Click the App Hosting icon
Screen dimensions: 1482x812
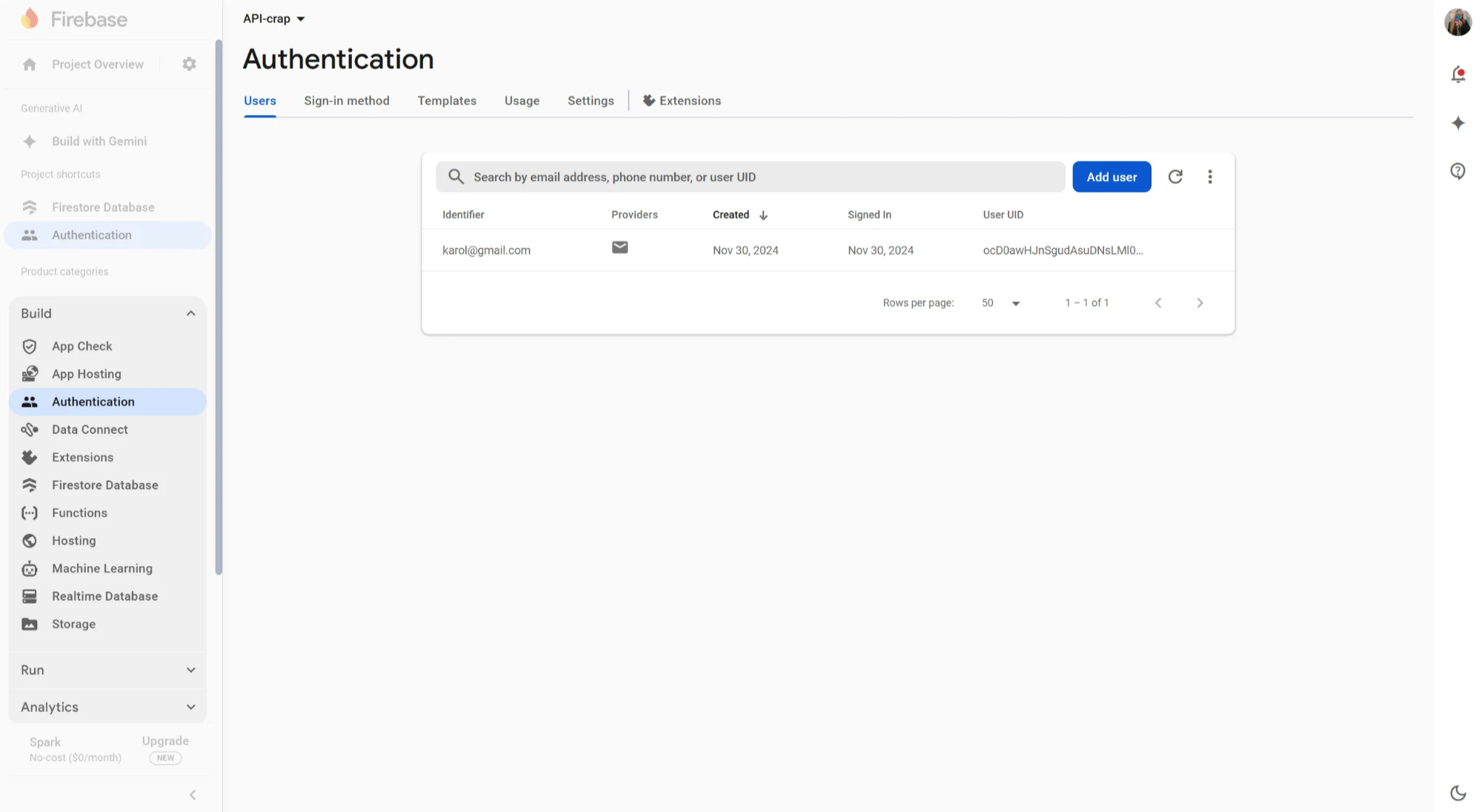[30, 374]
